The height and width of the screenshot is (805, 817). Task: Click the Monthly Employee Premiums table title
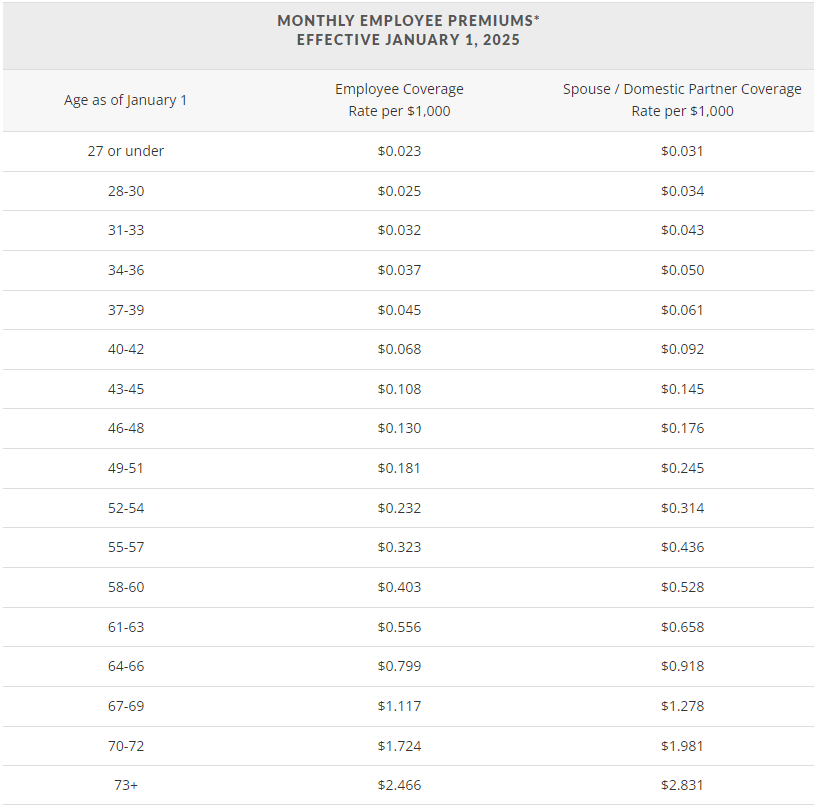click(408, 31)
